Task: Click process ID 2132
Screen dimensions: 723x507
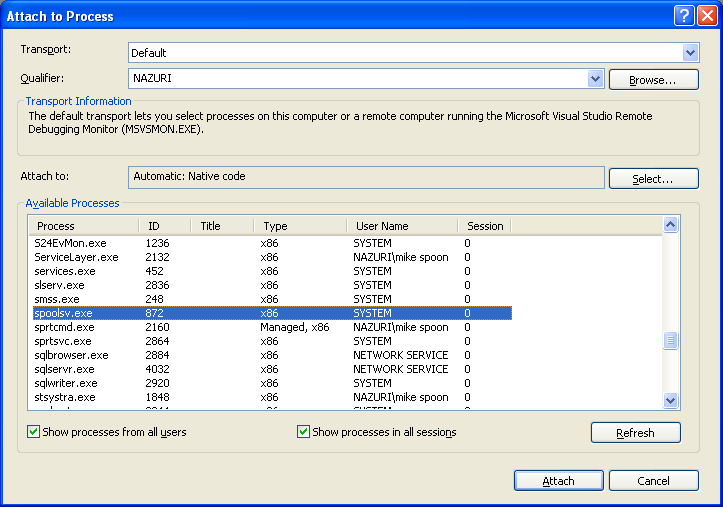Action: coord(157,257)
